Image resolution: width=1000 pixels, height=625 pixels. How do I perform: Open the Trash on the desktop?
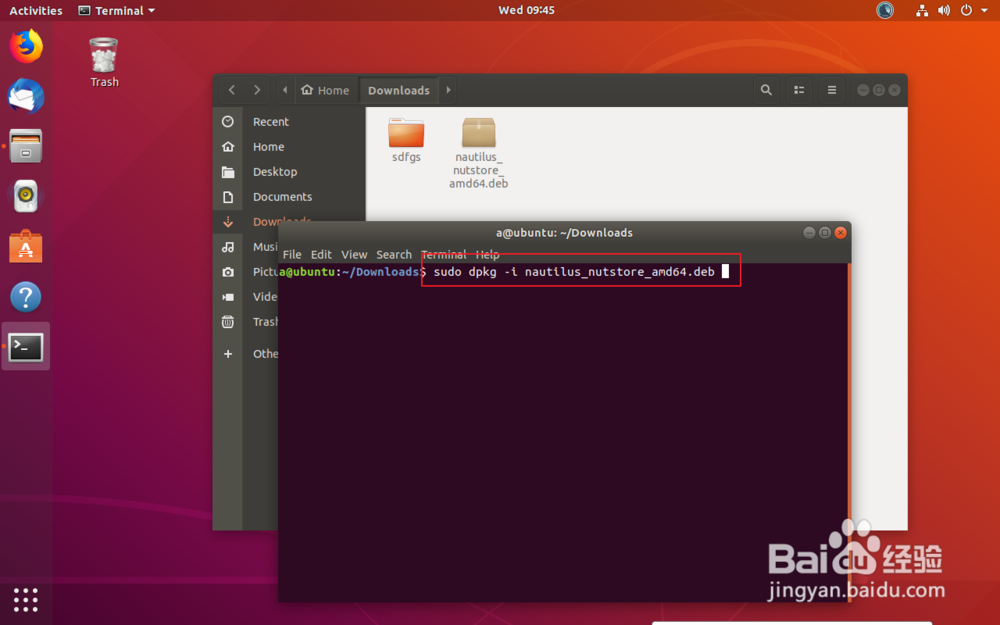[103, 55]
